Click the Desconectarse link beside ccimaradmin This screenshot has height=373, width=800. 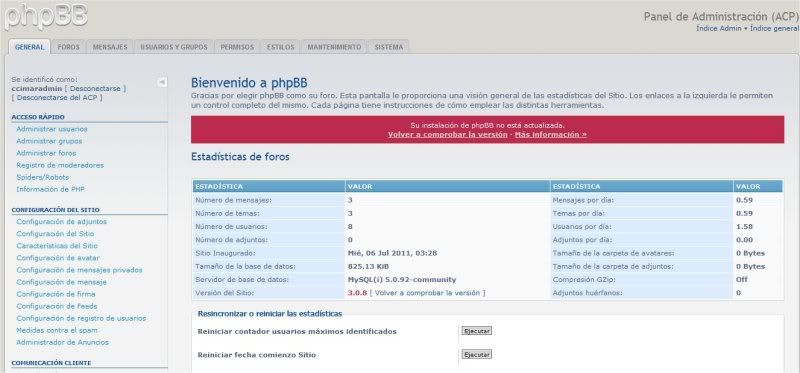tap(95, 88)
